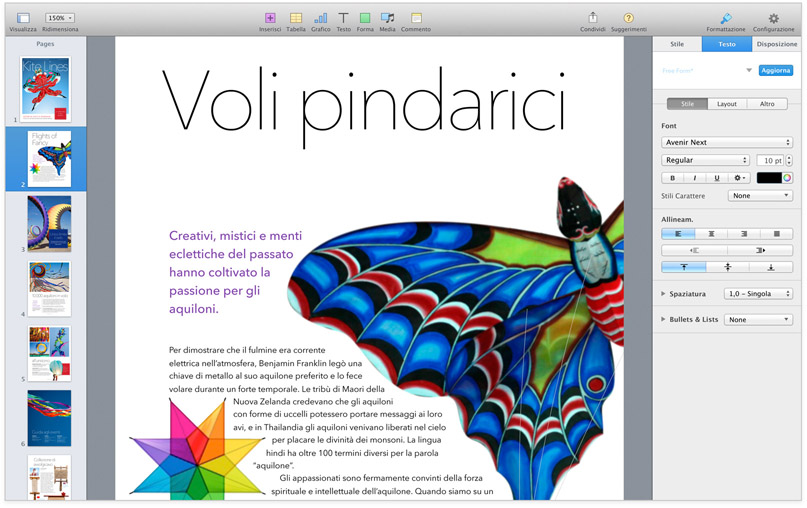Add a text box via Testo icon
Viewport: 807px width, 508px height.
point(343,19)
